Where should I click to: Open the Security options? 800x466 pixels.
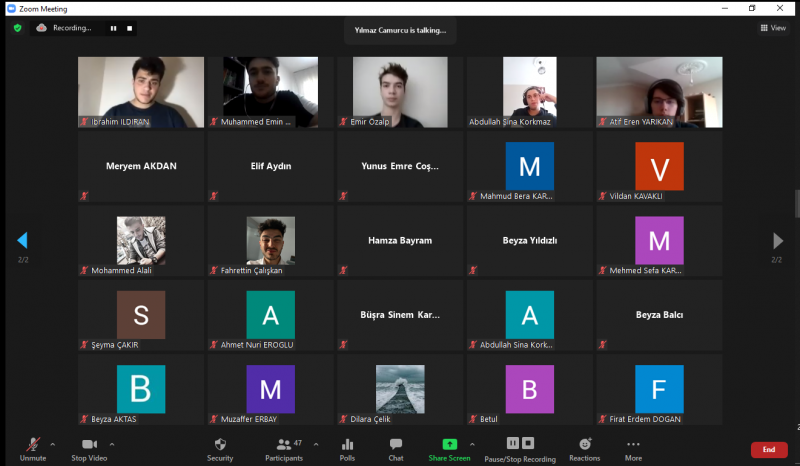click(220, 447)
